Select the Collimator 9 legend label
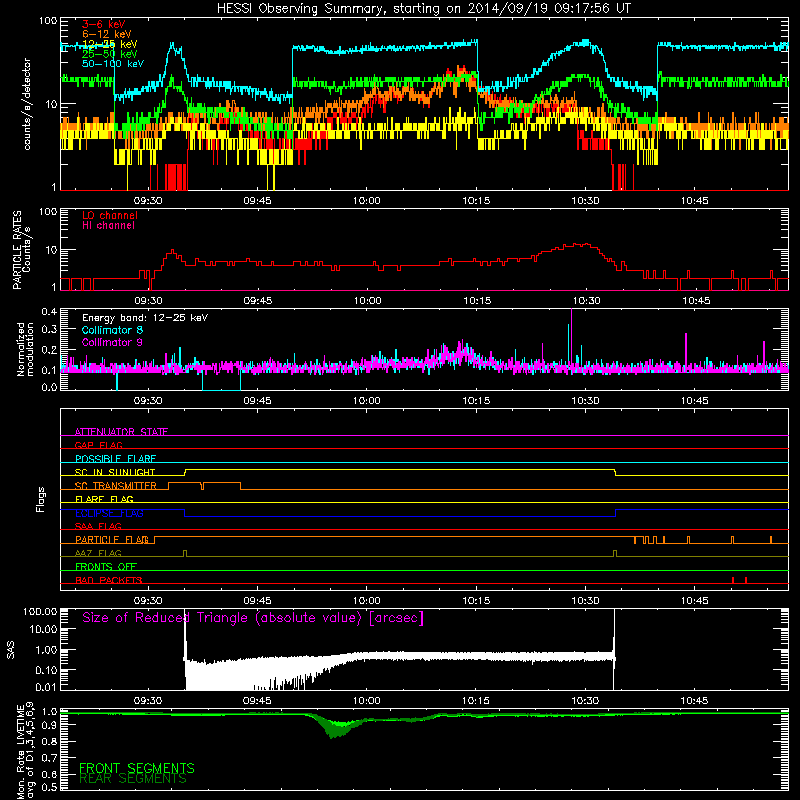 (x=112, y=342)
